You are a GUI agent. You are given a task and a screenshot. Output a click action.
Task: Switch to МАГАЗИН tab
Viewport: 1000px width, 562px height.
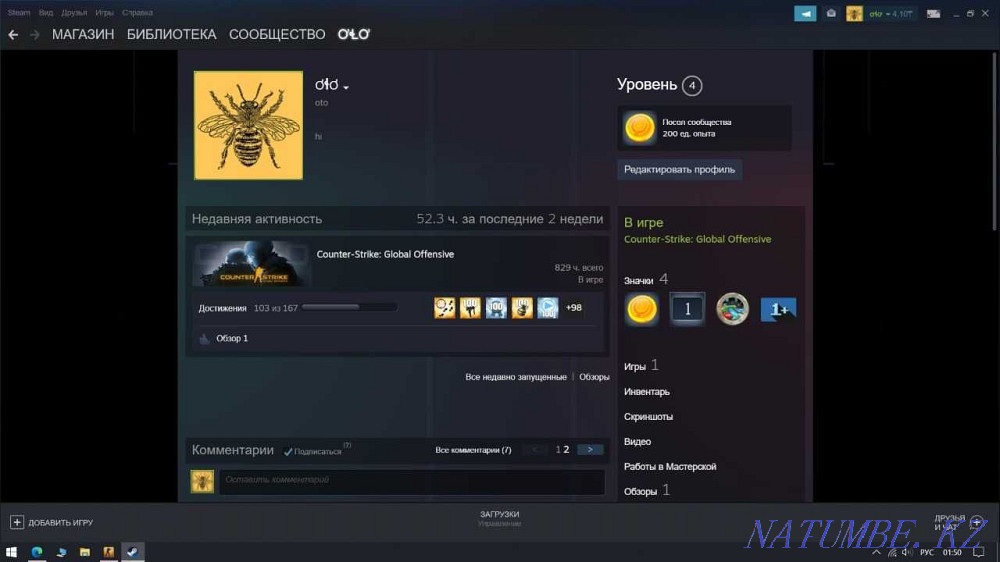pos(83,34)
